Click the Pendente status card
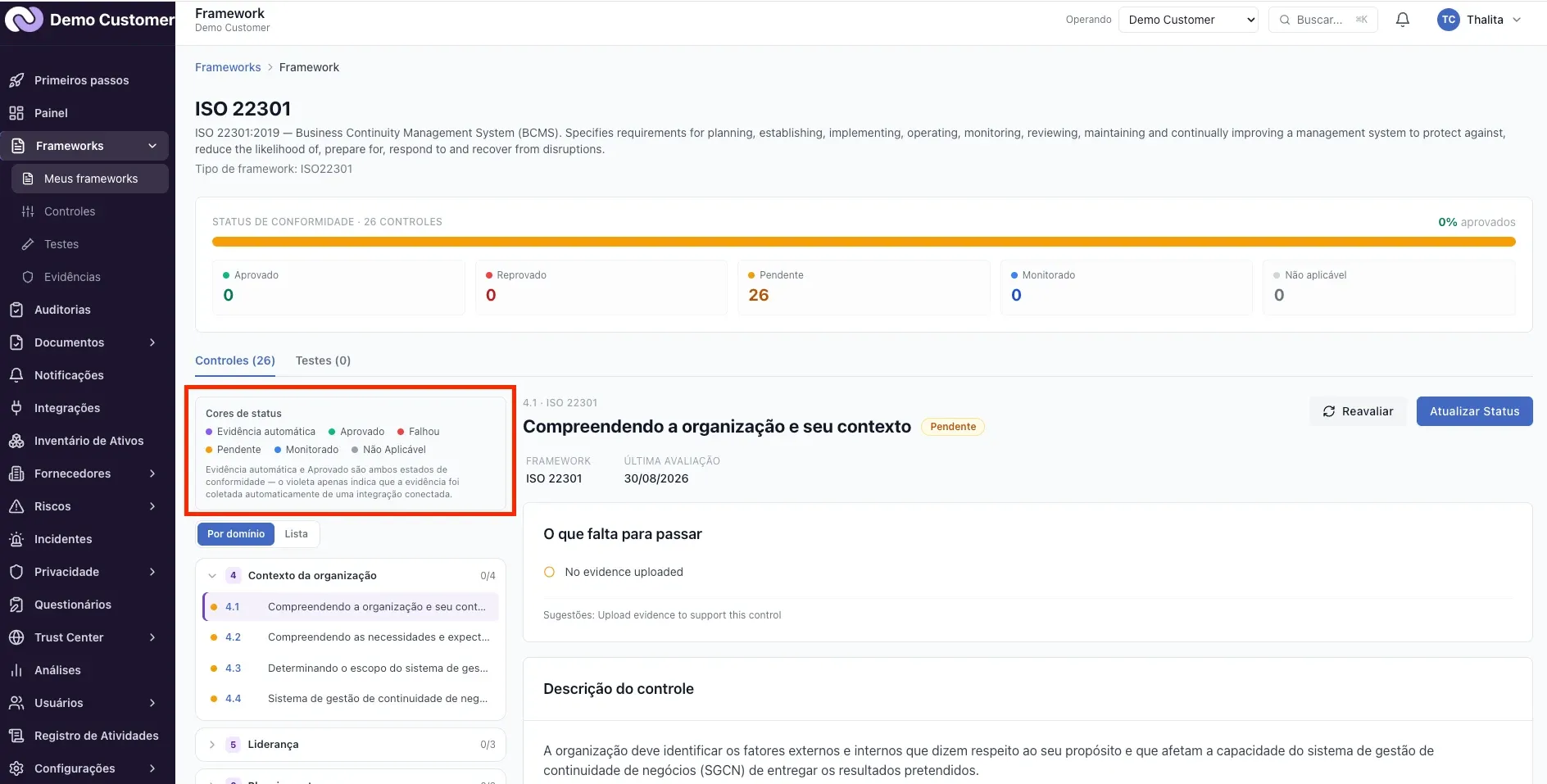Image resolution: width=1547 pixels, height=784 pixels. click(864, 288)
